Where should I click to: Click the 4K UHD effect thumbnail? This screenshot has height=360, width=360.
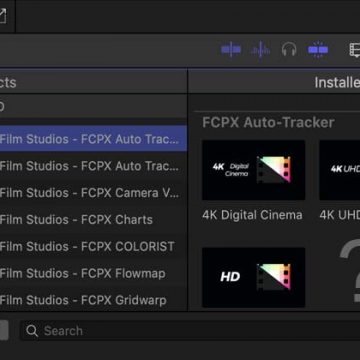point(340,170)
